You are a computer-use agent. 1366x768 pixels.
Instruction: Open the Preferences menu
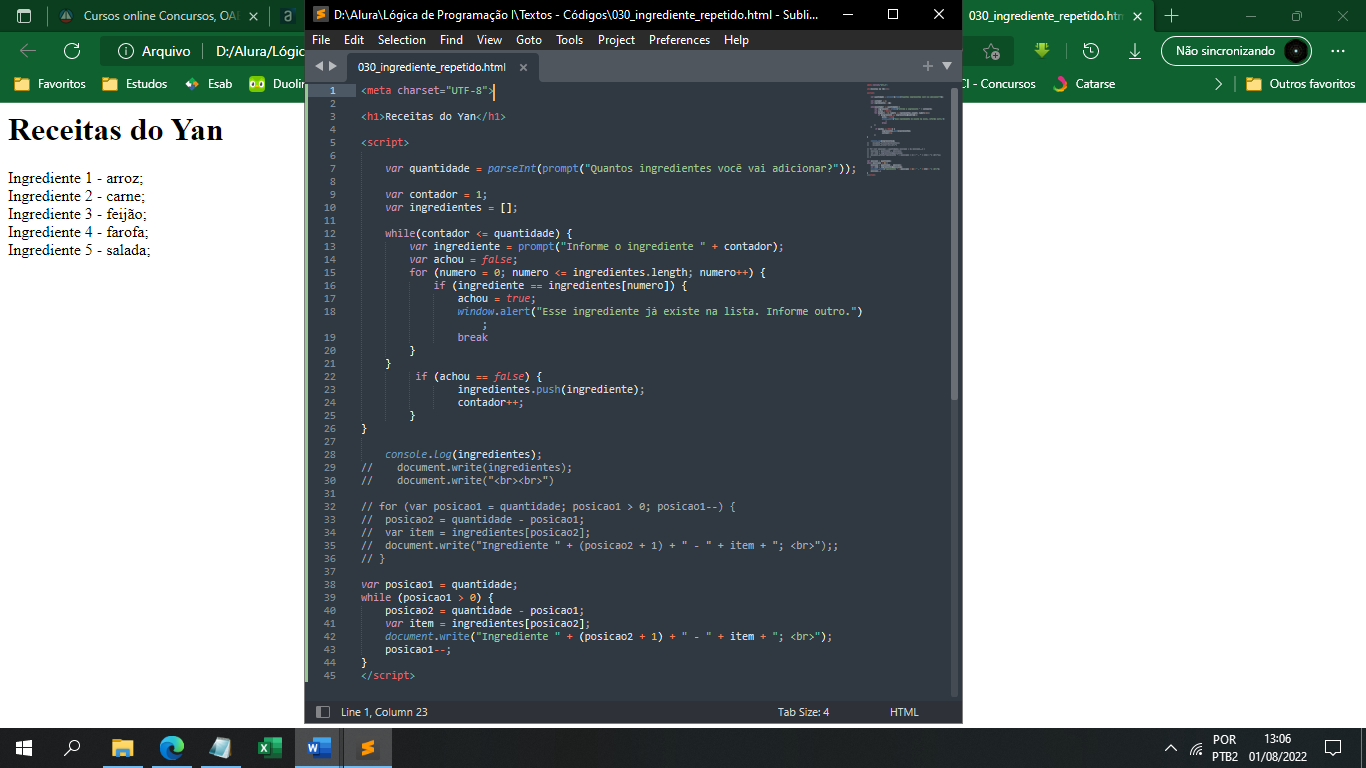pyautogui.click(x=679, y=40)
